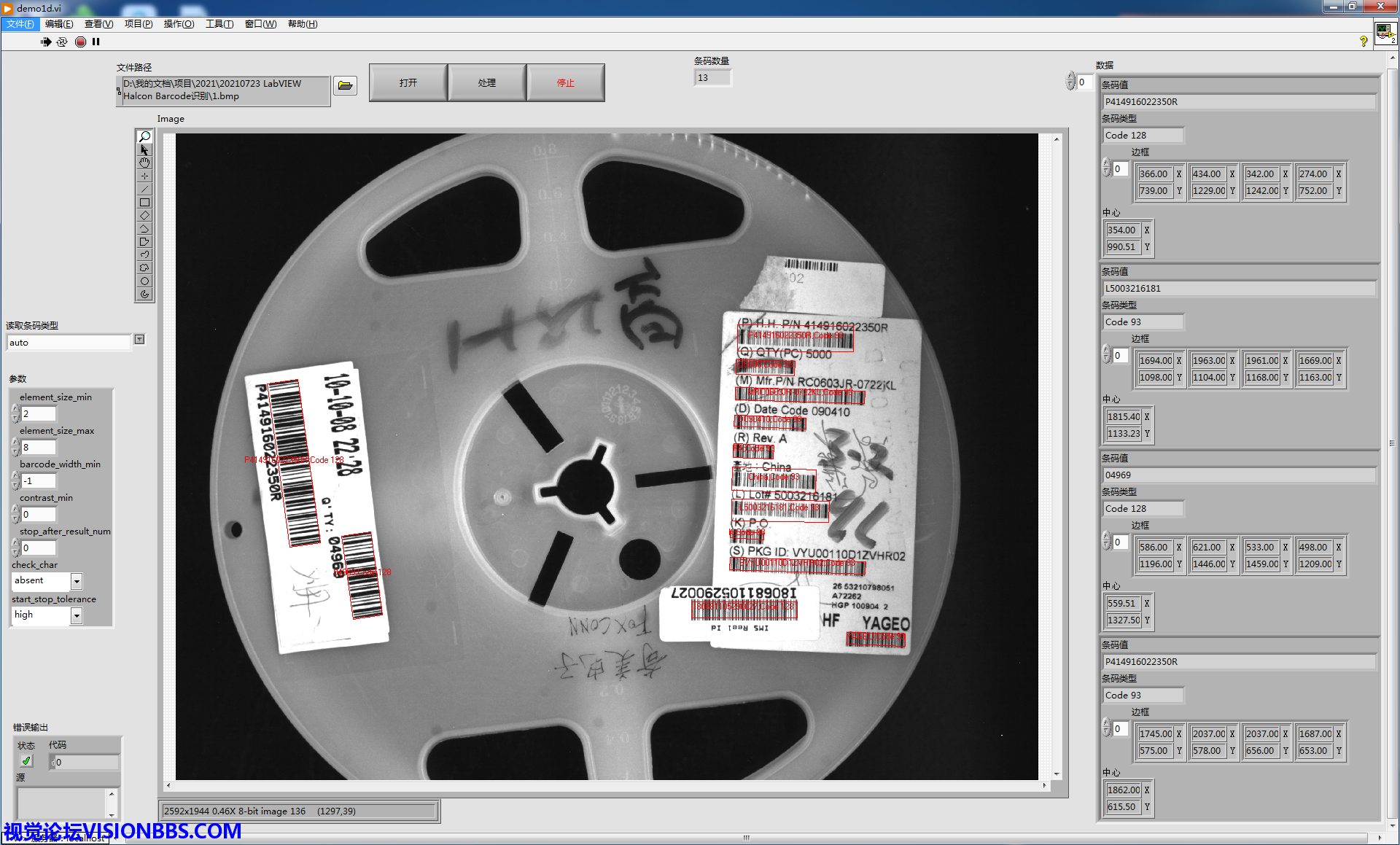Open start_stop_tolerance 'high' dropdown
Image resolution: width=1400 pixels, height=845 pixels.
[x=77, y=615]
